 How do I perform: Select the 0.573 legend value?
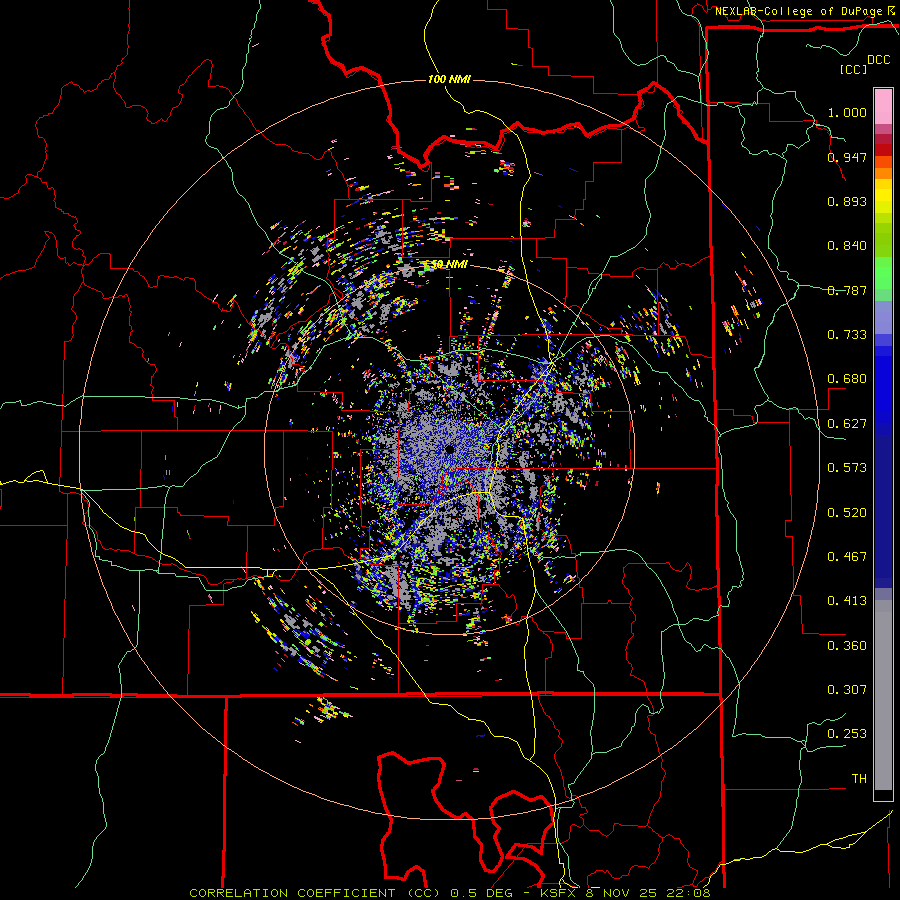[x=847, y=468]
